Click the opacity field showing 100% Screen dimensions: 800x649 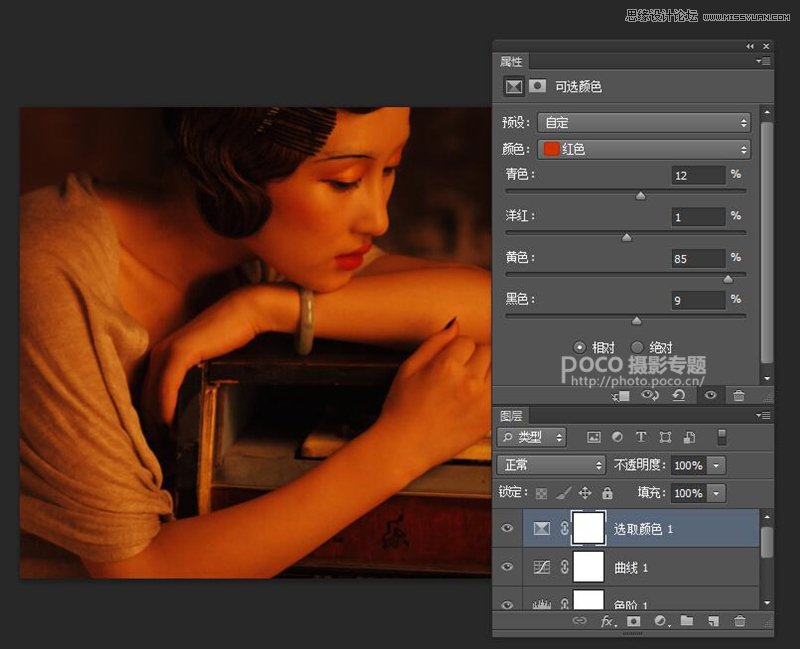[689, 465]
